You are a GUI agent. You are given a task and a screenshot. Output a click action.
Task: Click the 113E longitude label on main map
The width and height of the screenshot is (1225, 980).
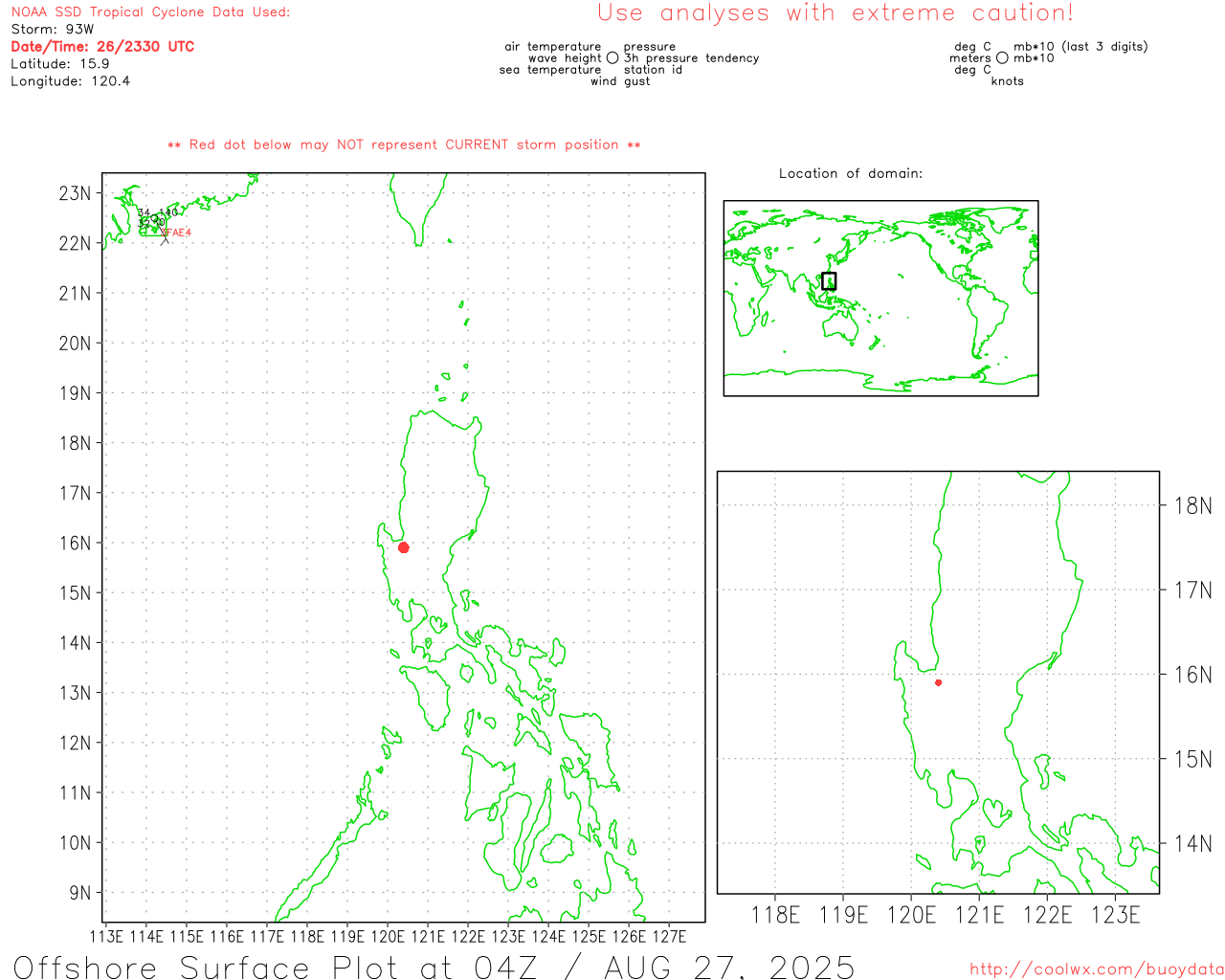coord(106,936)
